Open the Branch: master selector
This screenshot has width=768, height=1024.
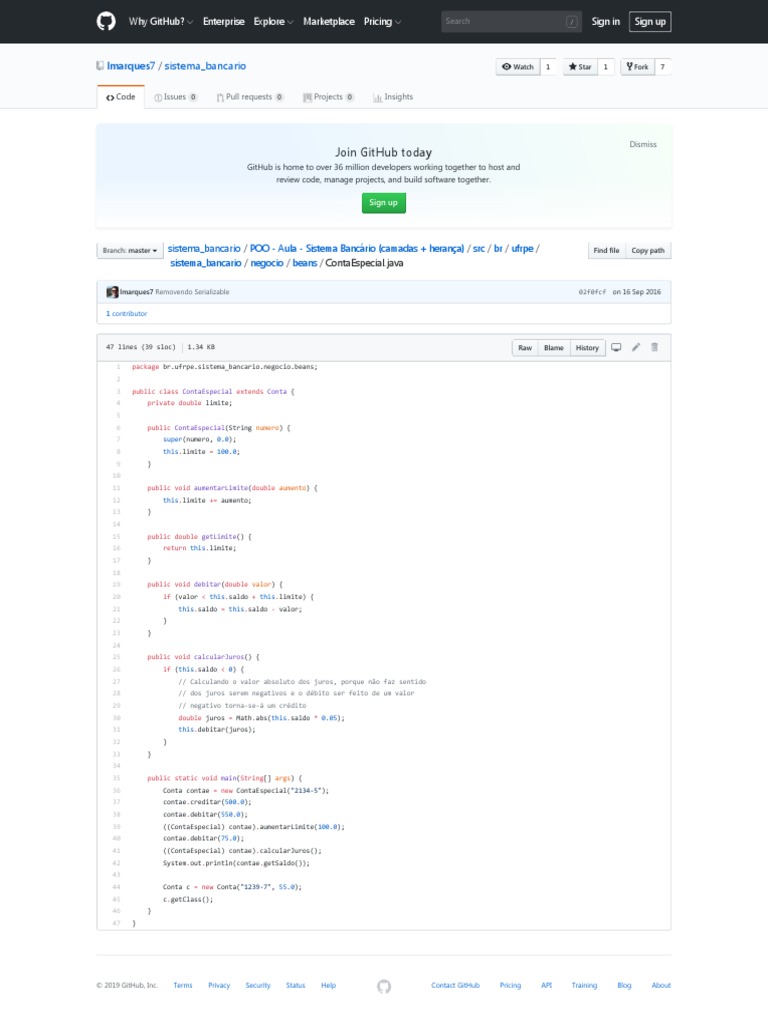pos(129,250)
